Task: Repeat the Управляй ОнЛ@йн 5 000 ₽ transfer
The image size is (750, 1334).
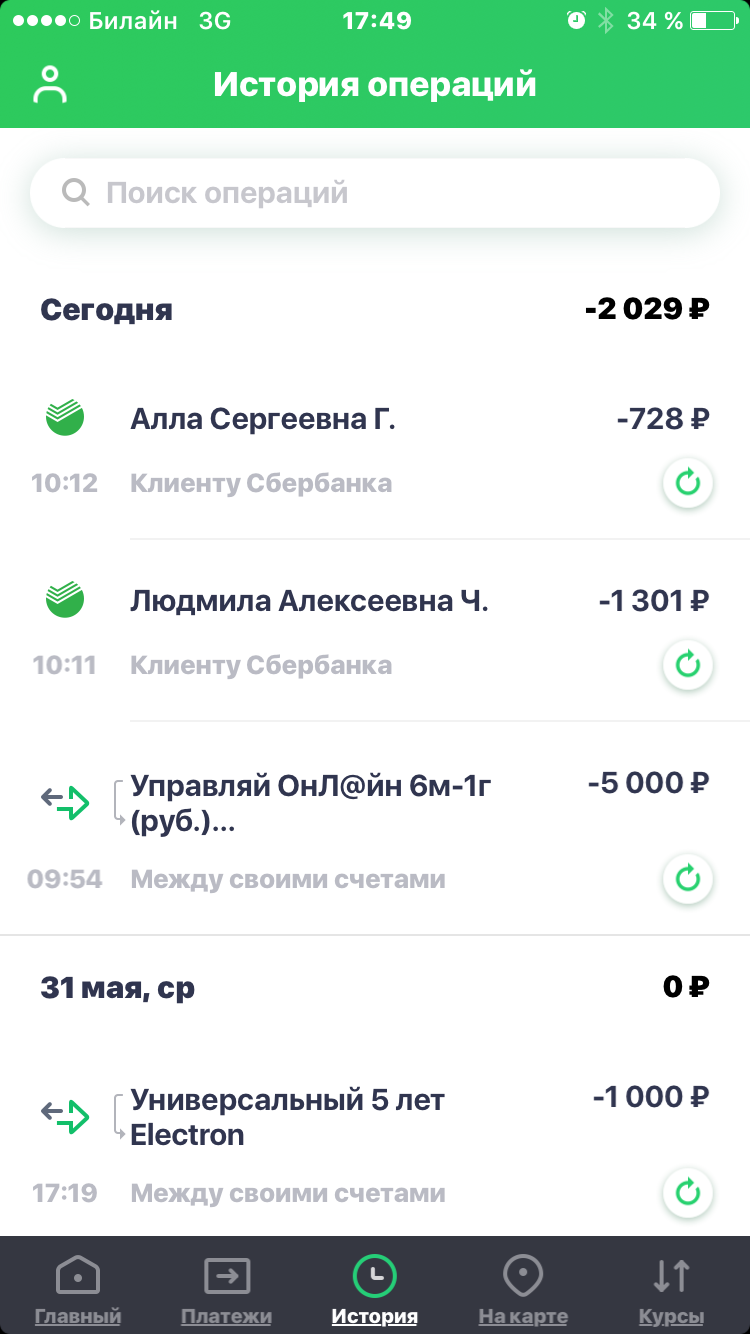Action: pos(688,879)
